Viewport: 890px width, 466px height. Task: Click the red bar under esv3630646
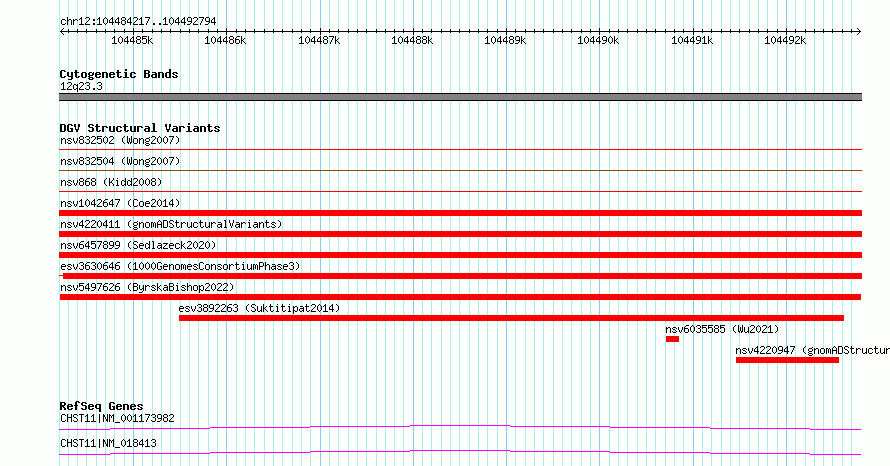click(462, 276)
